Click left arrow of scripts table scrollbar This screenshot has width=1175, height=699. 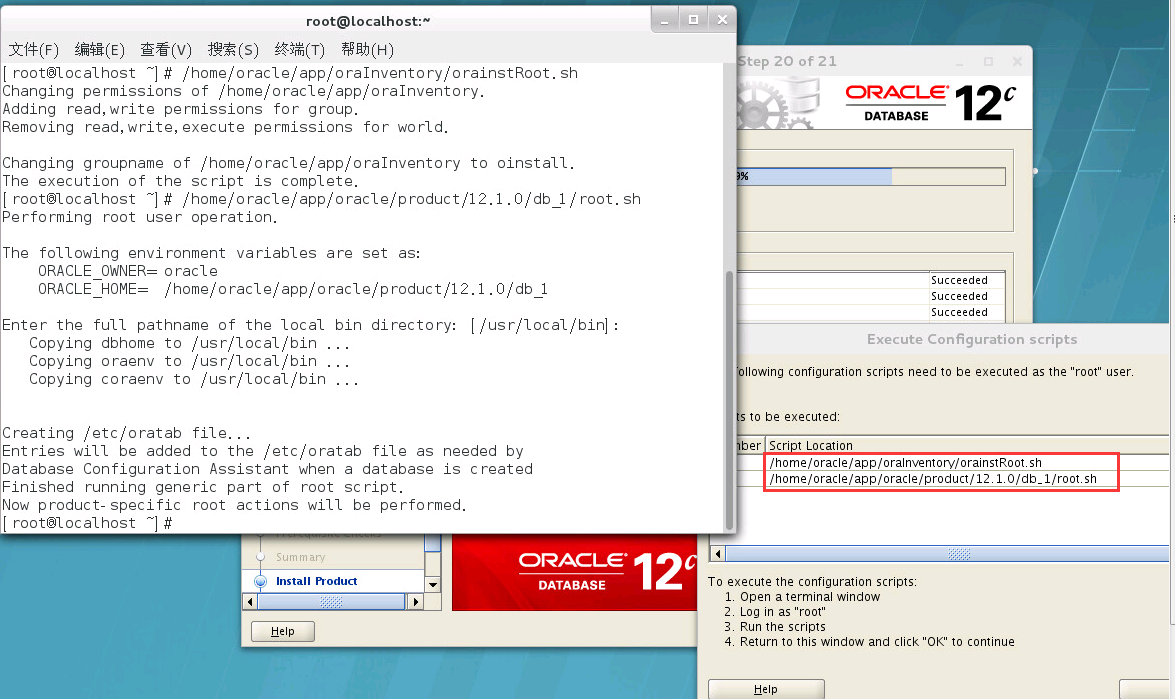pos(718,554)
